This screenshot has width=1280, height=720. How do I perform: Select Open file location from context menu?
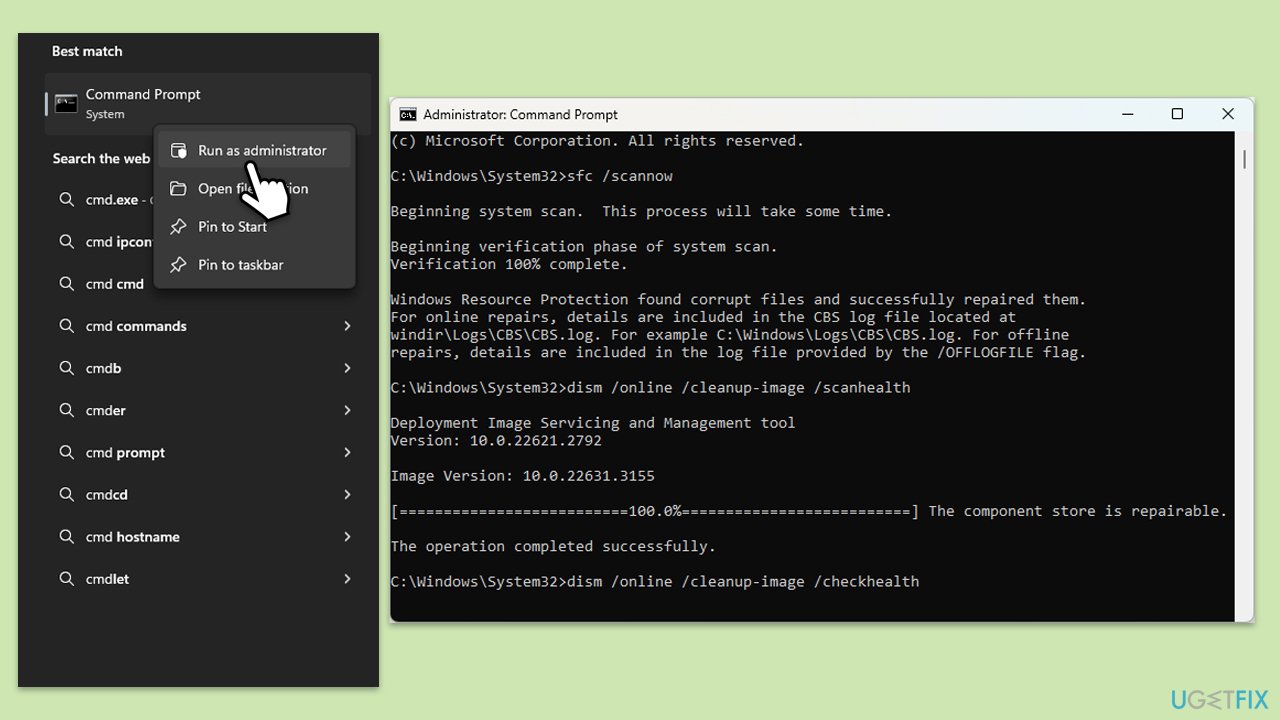point(255,188)
